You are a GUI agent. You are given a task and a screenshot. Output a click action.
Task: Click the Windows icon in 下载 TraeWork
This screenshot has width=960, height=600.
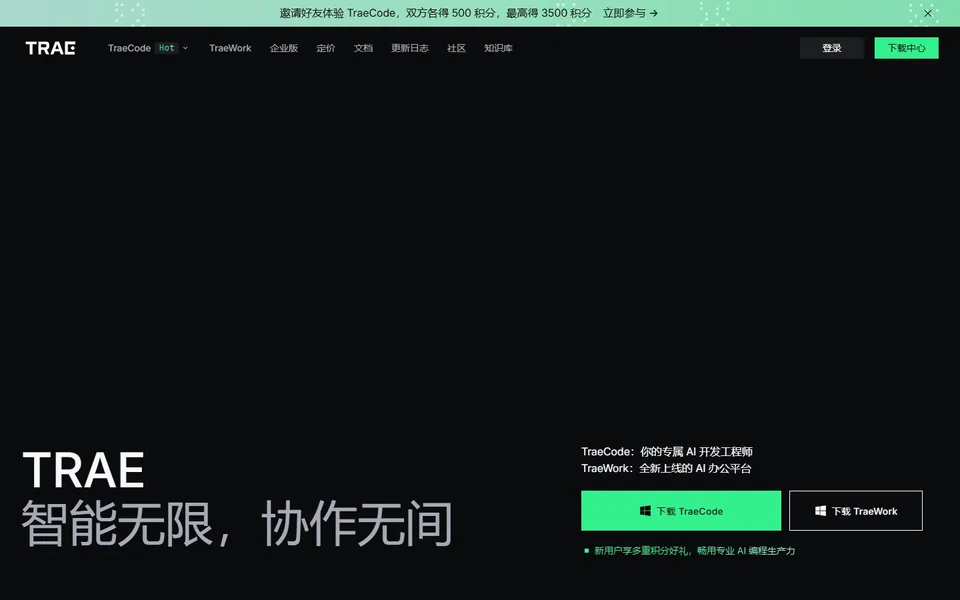[820, 511]
